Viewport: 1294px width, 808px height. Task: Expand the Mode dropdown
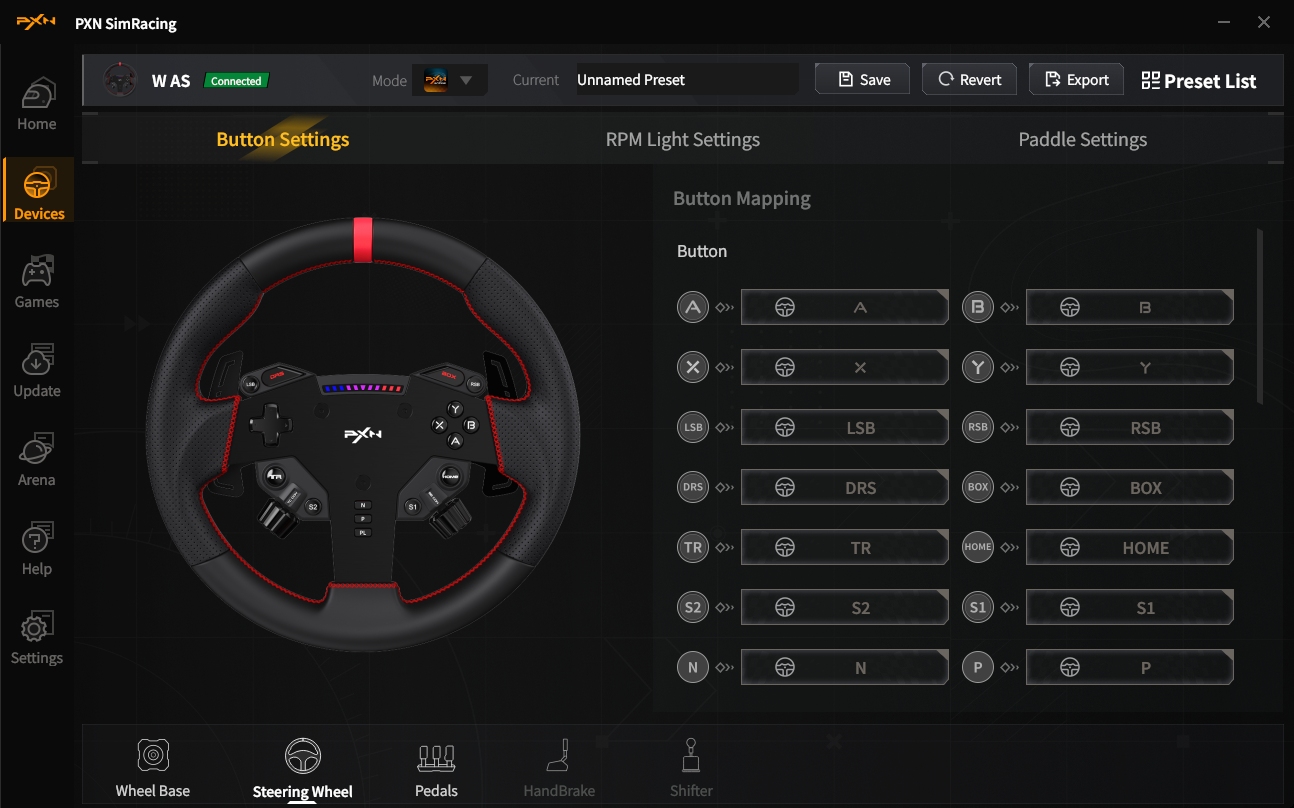click(x=450, y=80)
